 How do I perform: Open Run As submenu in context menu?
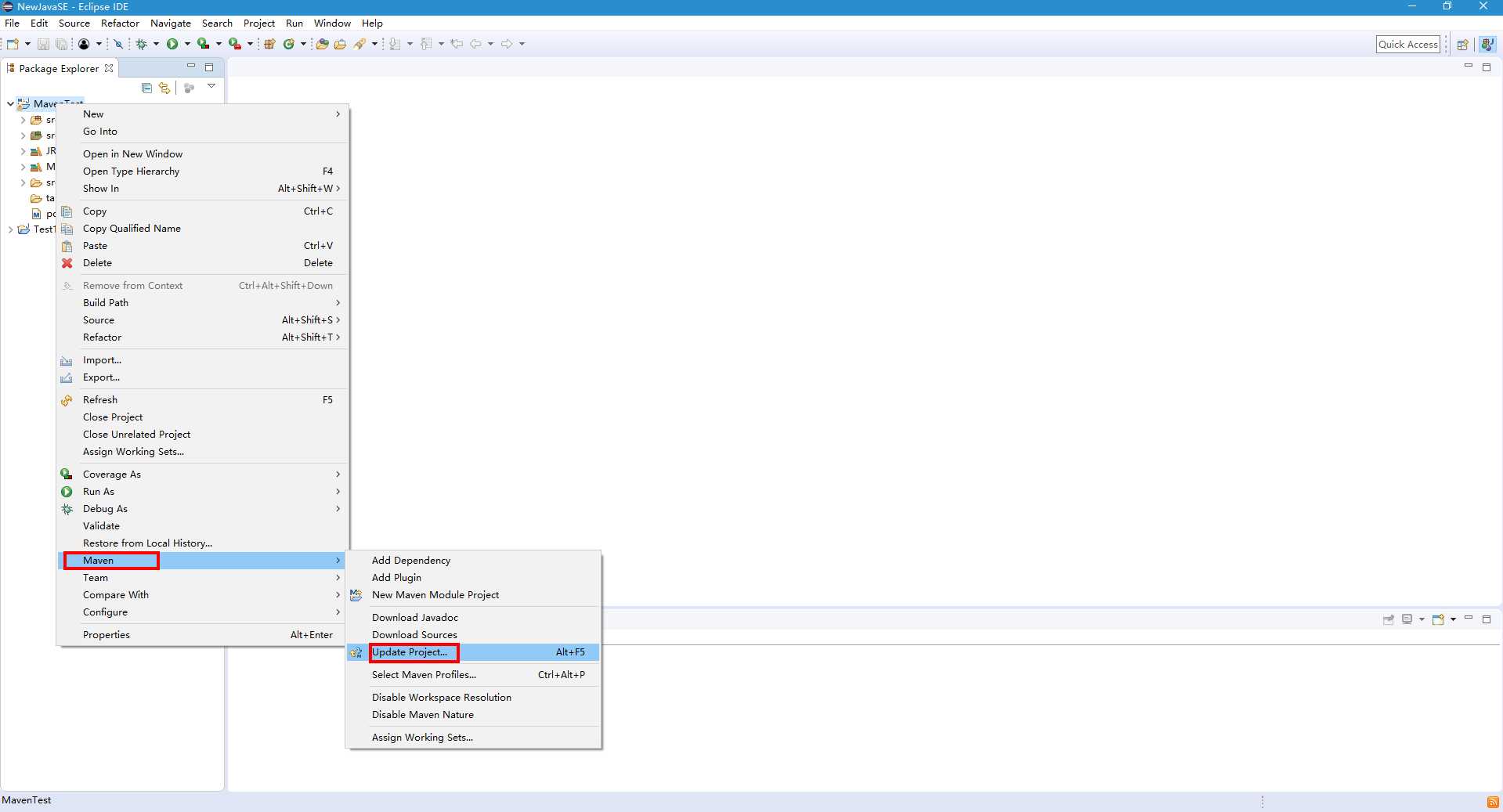click(x=202, y=492)
